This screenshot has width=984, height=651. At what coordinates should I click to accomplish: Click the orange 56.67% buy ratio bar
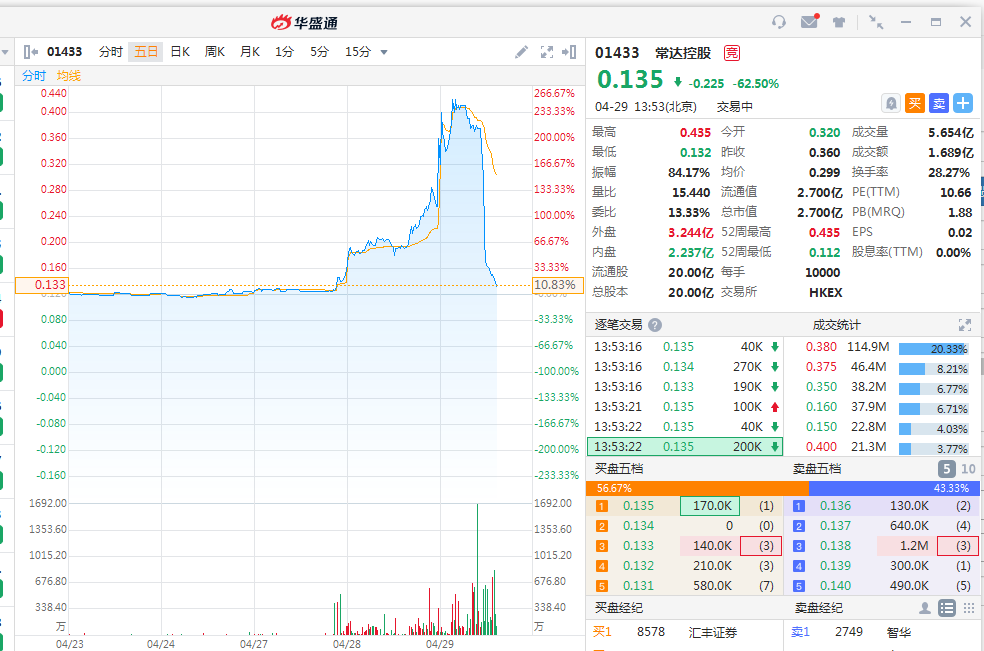click(697, 488)
